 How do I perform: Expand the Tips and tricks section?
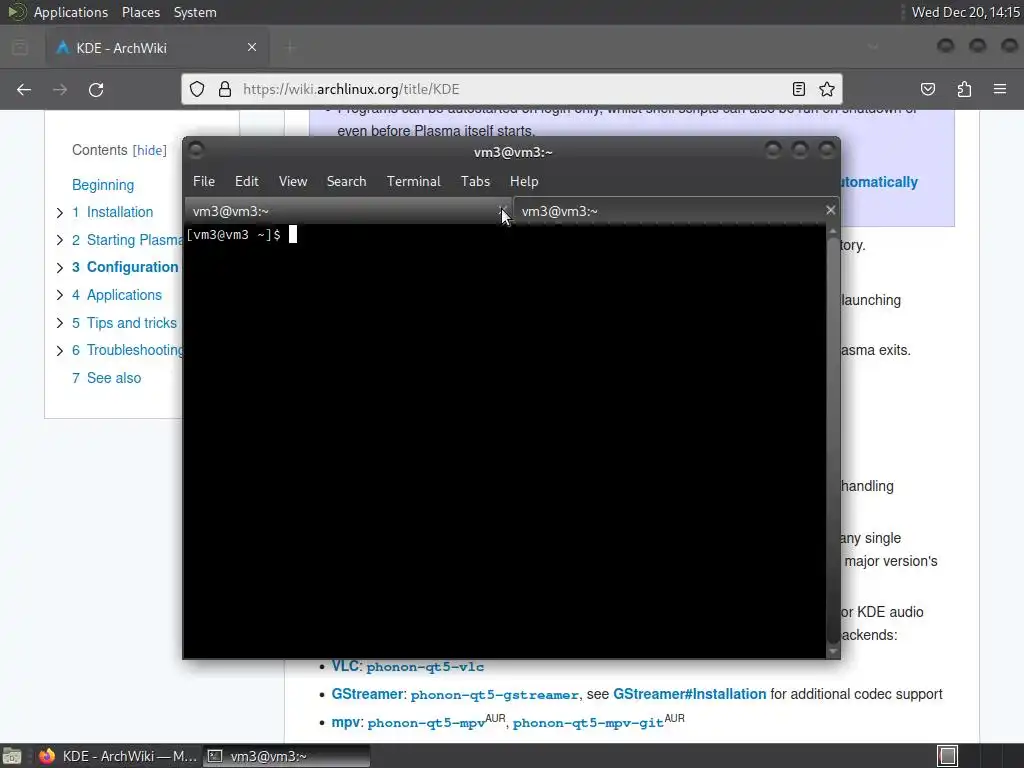(x=59, y=323)
